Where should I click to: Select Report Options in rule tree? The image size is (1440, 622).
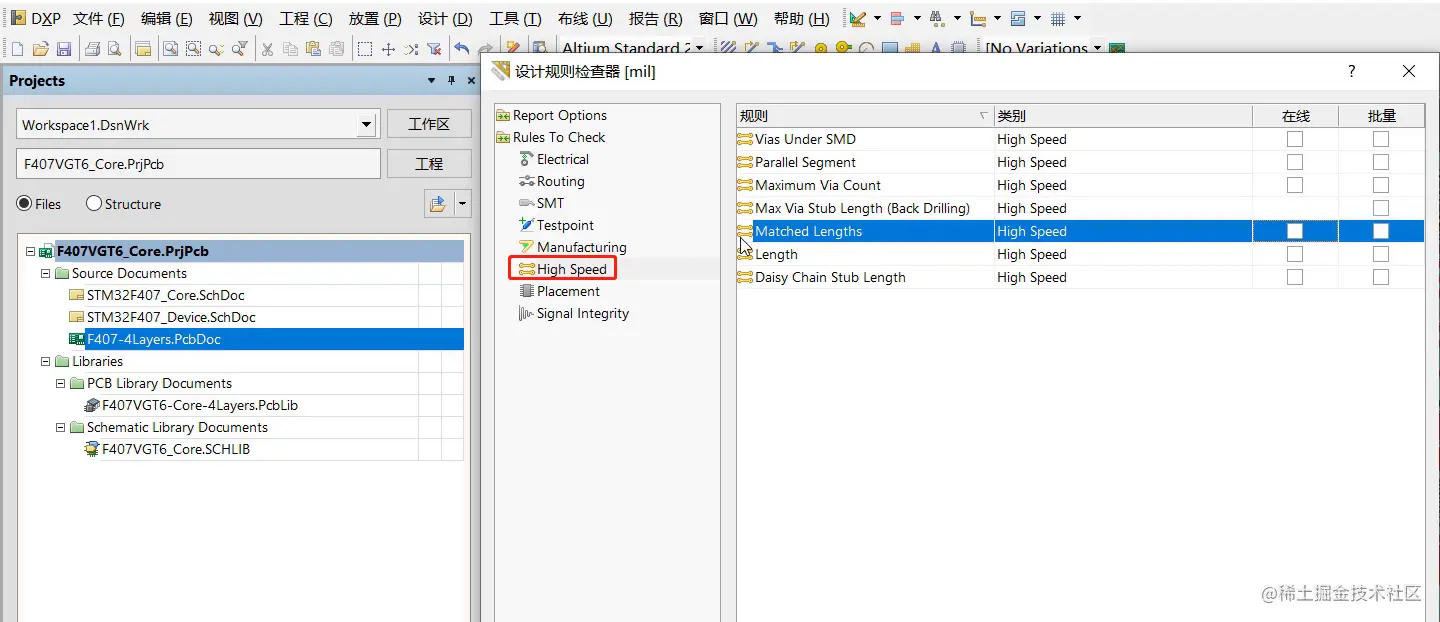(560, 115)
